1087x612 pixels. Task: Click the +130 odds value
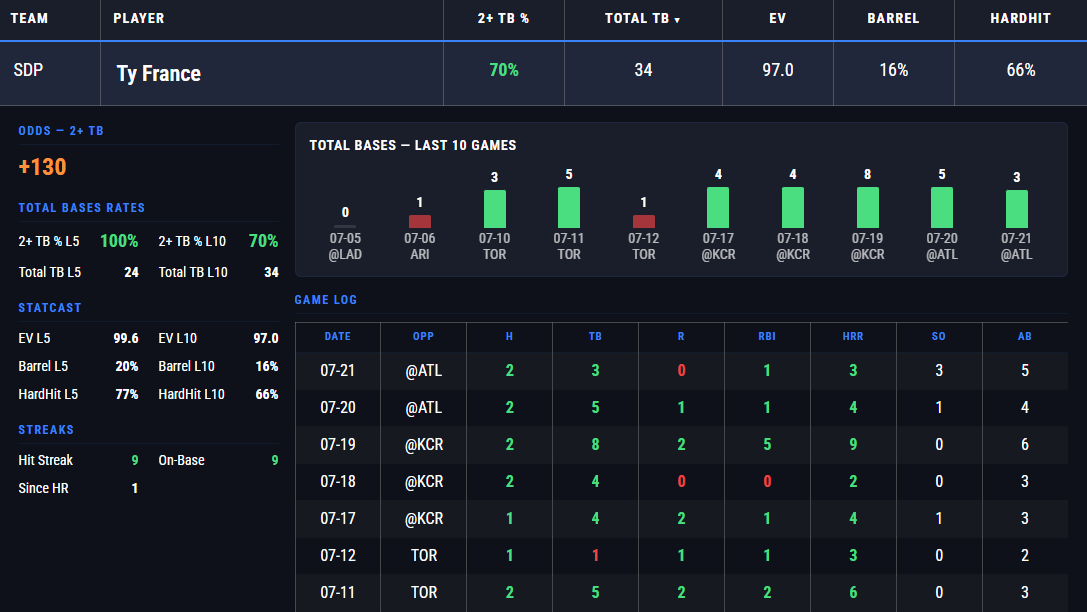coord(42,167)
